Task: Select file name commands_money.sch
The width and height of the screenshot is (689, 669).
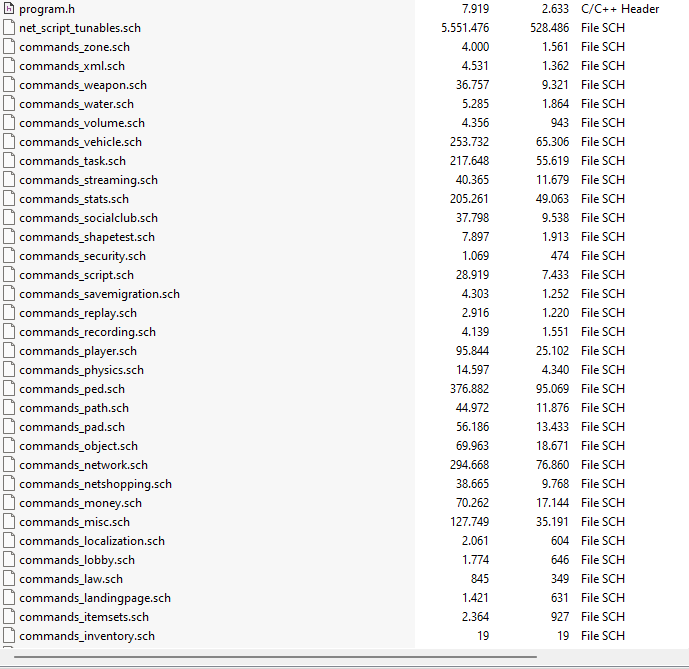Action: [x=80, y=503]
